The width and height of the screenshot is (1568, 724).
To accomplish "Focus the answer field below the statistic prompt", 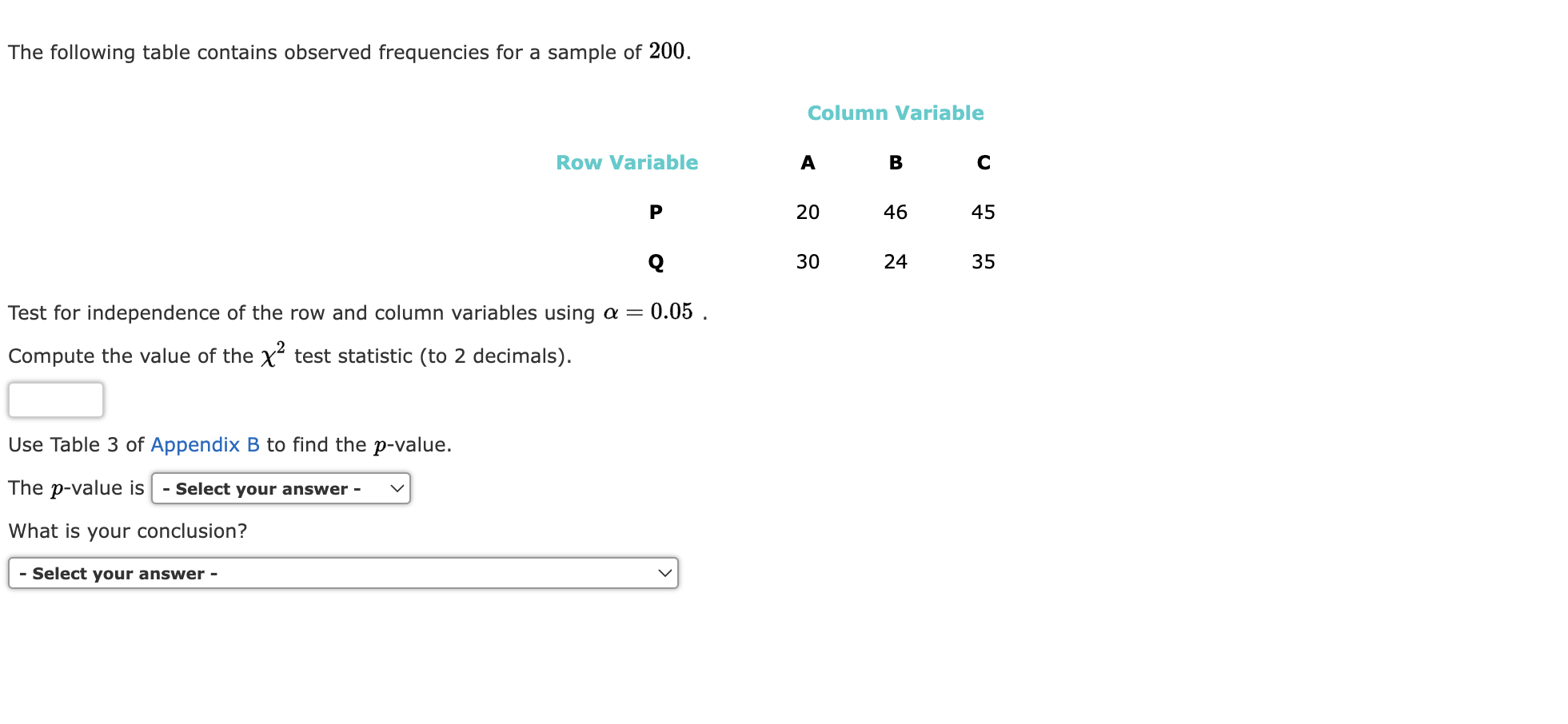I will pos(55,400).
